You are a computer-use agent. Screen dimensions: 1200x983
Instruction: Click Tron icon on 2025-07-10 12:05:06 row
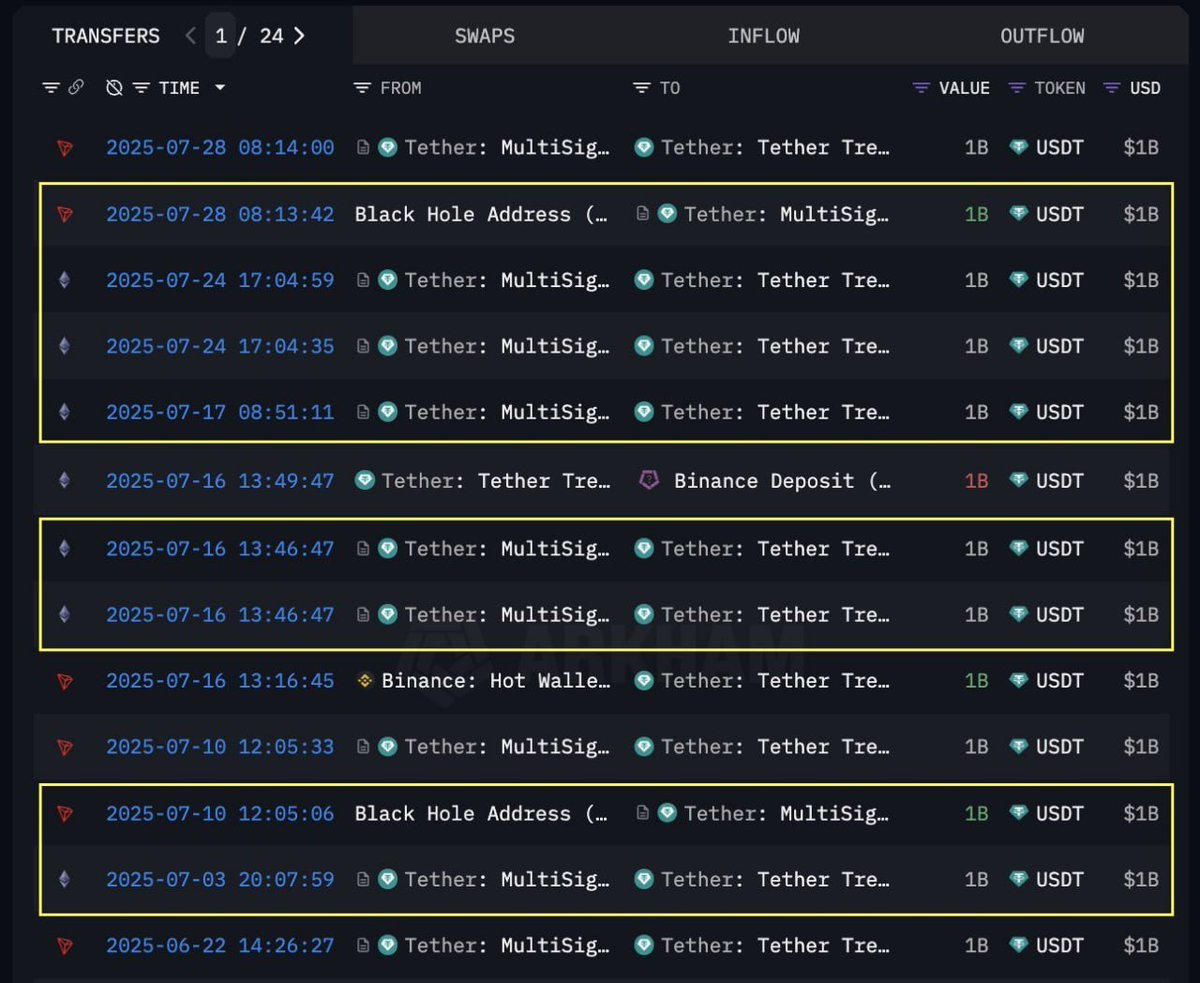point(65,814)
